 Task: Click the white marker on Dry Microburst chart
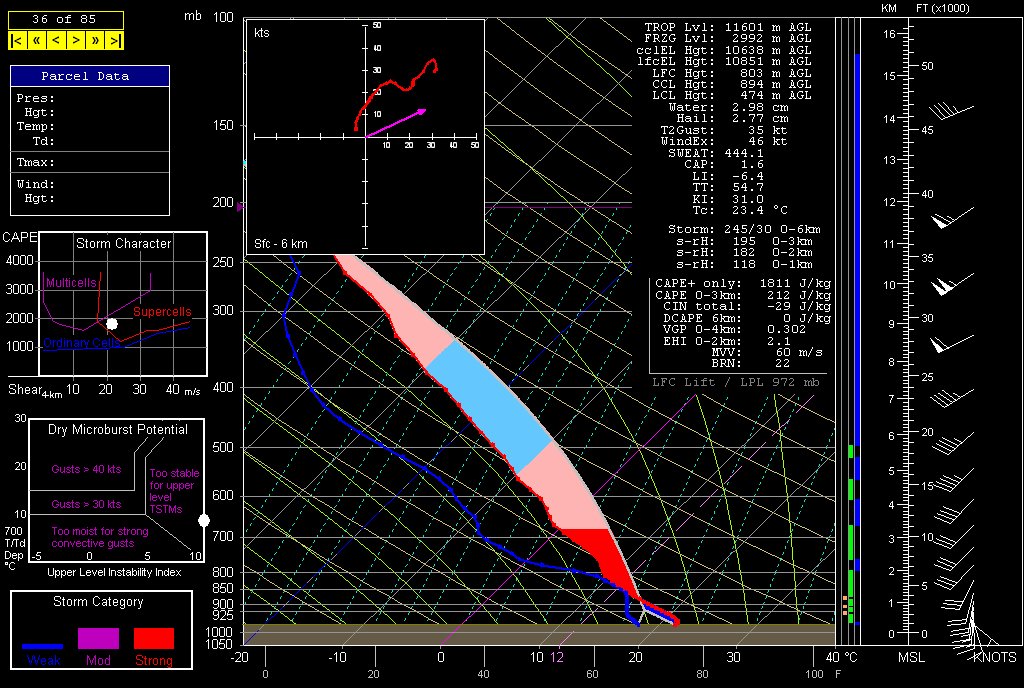click(204, 520)
